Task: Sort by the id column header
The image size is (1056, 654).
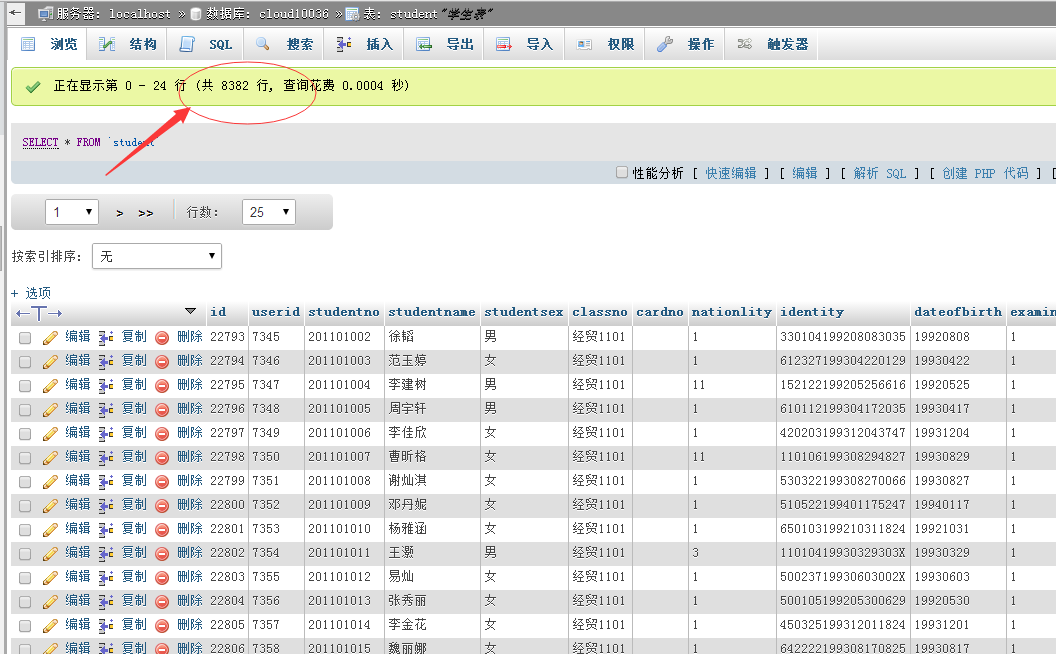Action: pos(218,312)
